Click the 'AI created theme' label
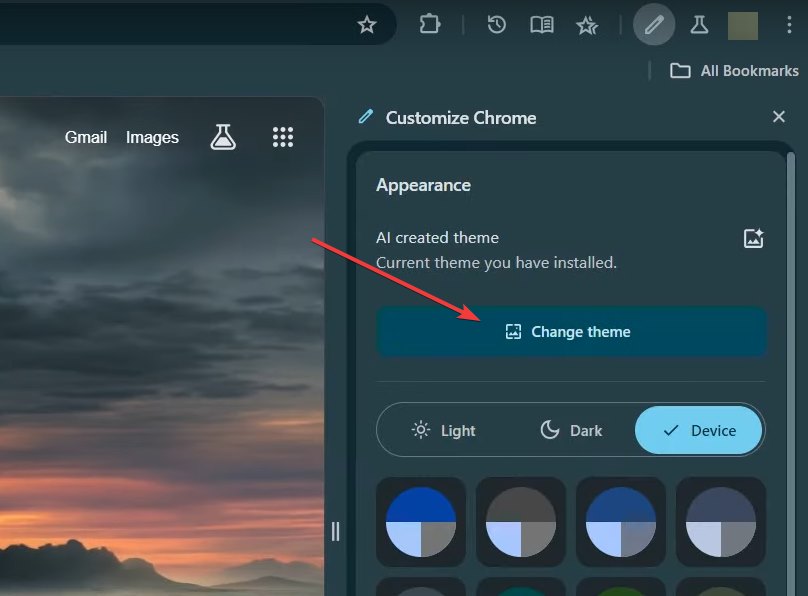The width and height of the screenshot is (808, 596). coord(437,238)
